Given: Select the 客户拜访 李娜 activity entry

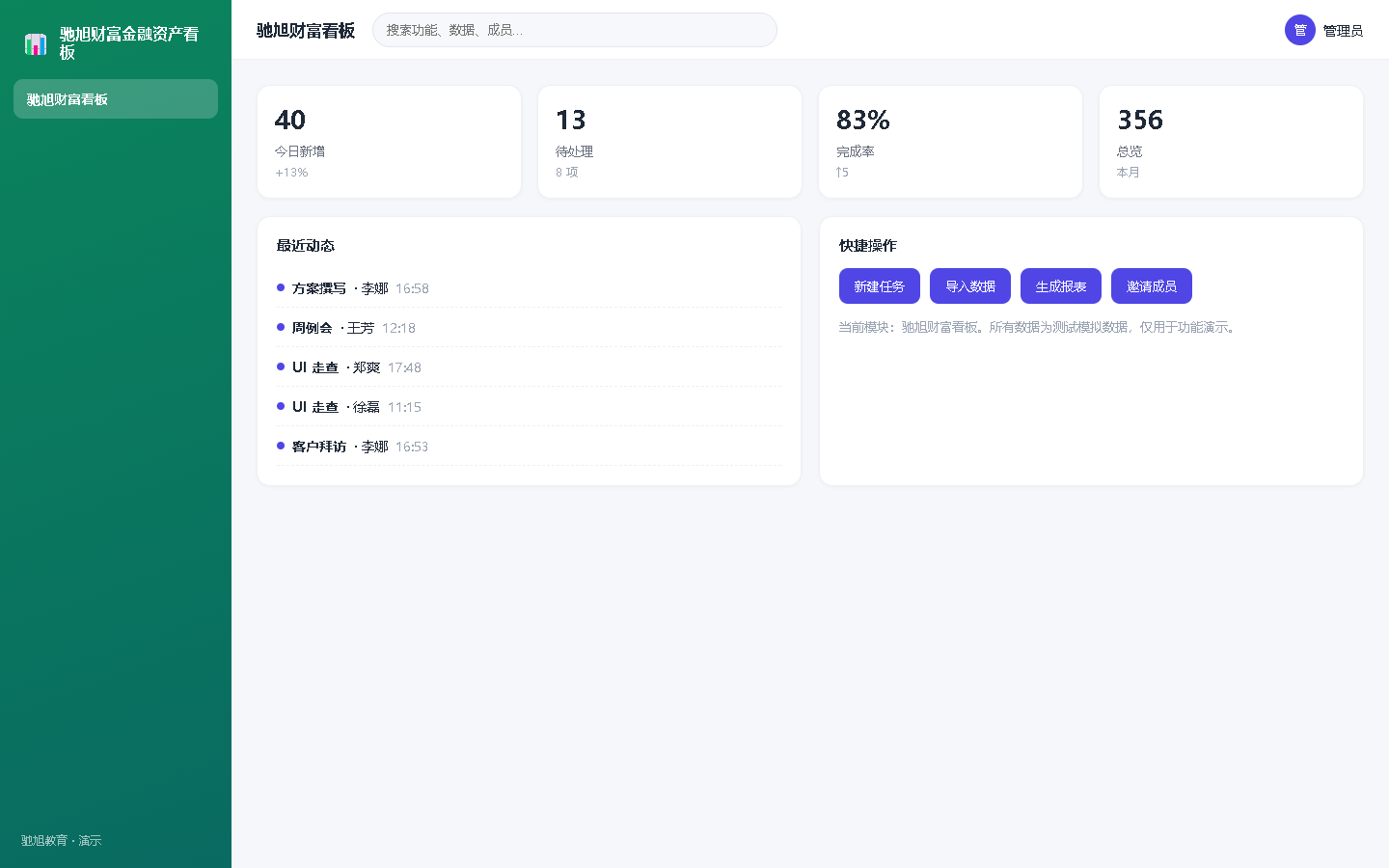Looking at the screenshot, I should [x=529, y=447].
